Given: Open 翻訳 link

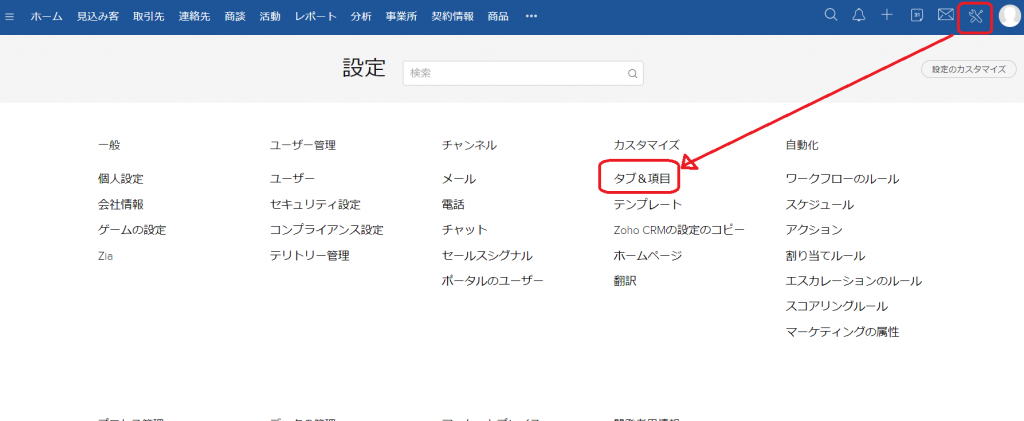Looking at the screenshot, I should tap(625, 281).
